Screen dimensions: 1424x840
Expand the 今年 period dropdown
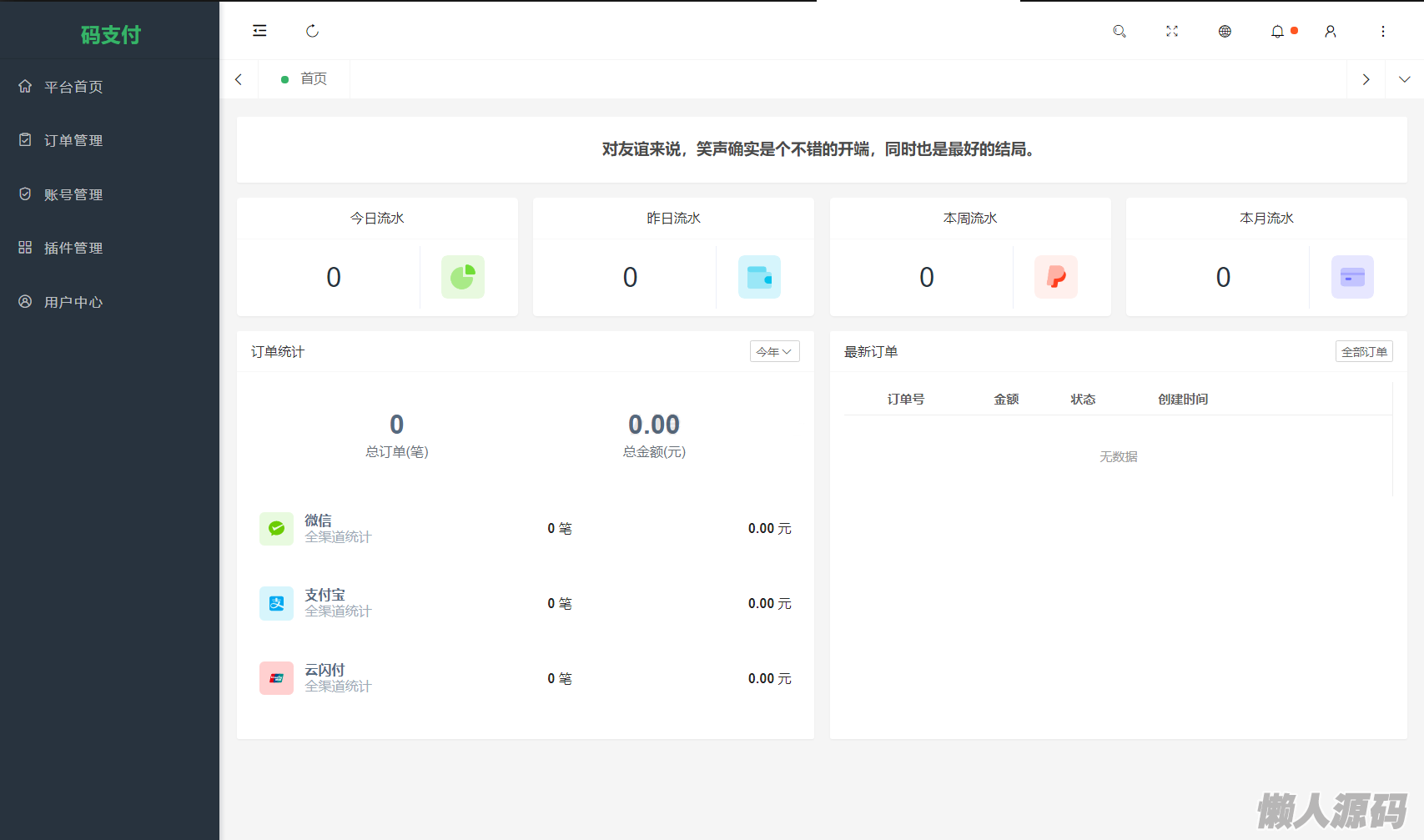pos(774,352)
